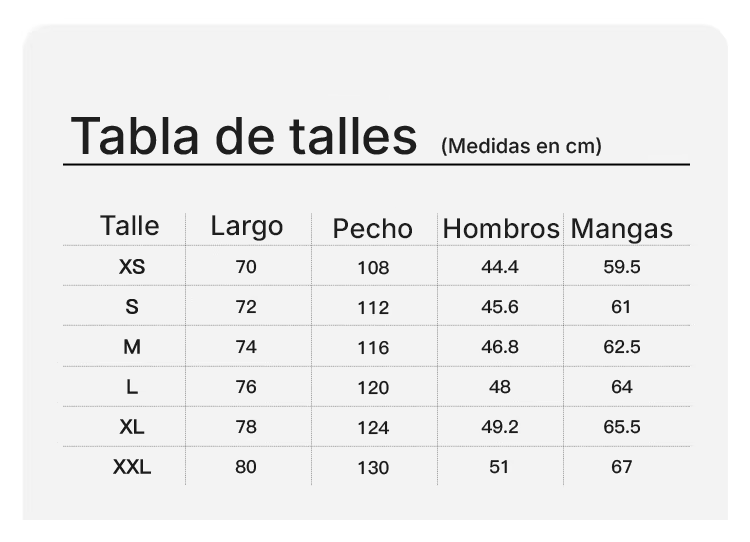
Task: Click Mangas value 64 for L
Action: pyautogui.click(x=622, y=387)
